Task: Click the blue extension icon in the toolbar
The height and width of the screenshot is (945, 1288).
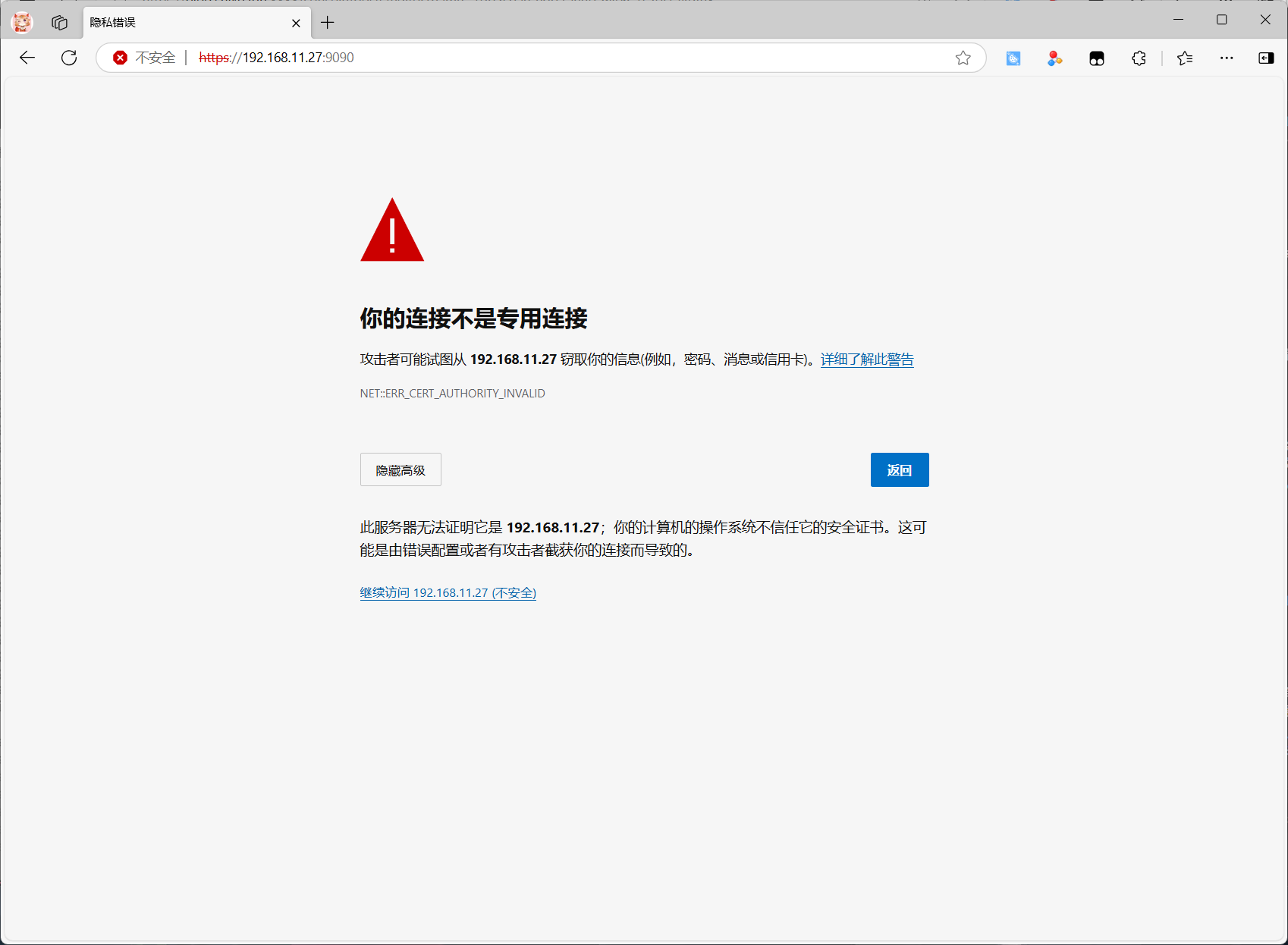Action: [1013, 58]
